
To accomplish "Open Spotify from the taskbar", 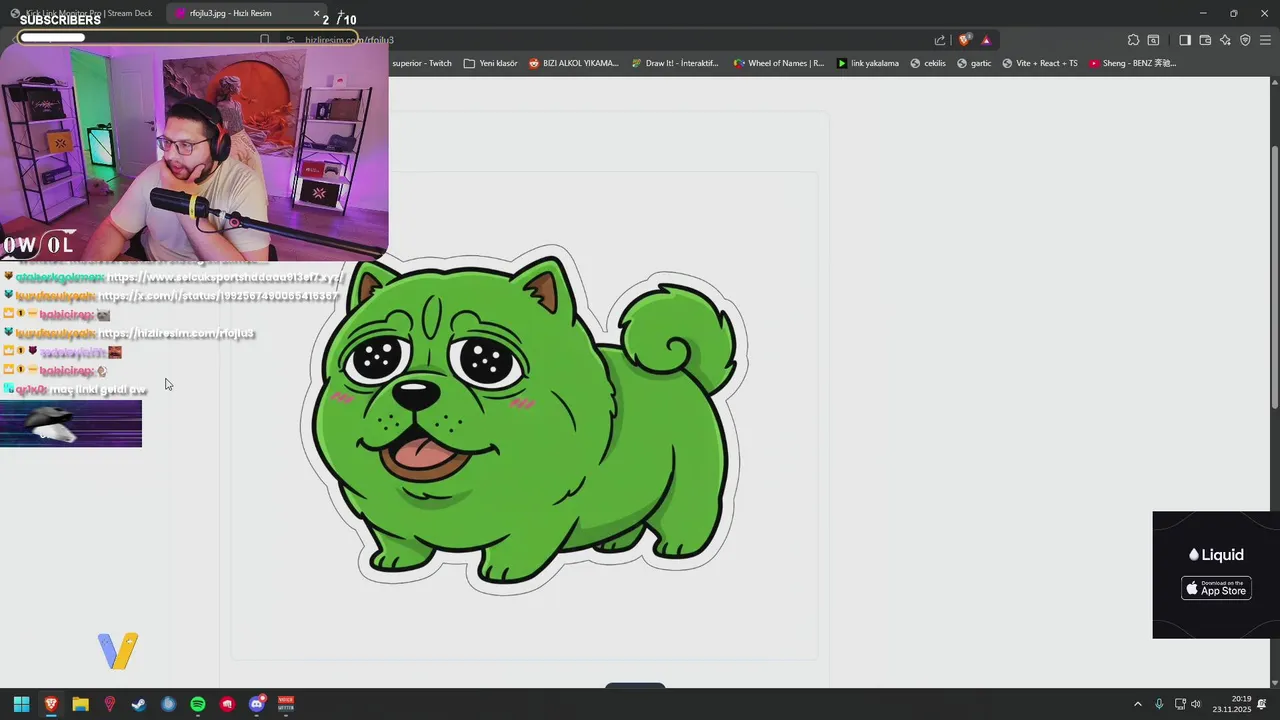I will click(x=198, y=704).
